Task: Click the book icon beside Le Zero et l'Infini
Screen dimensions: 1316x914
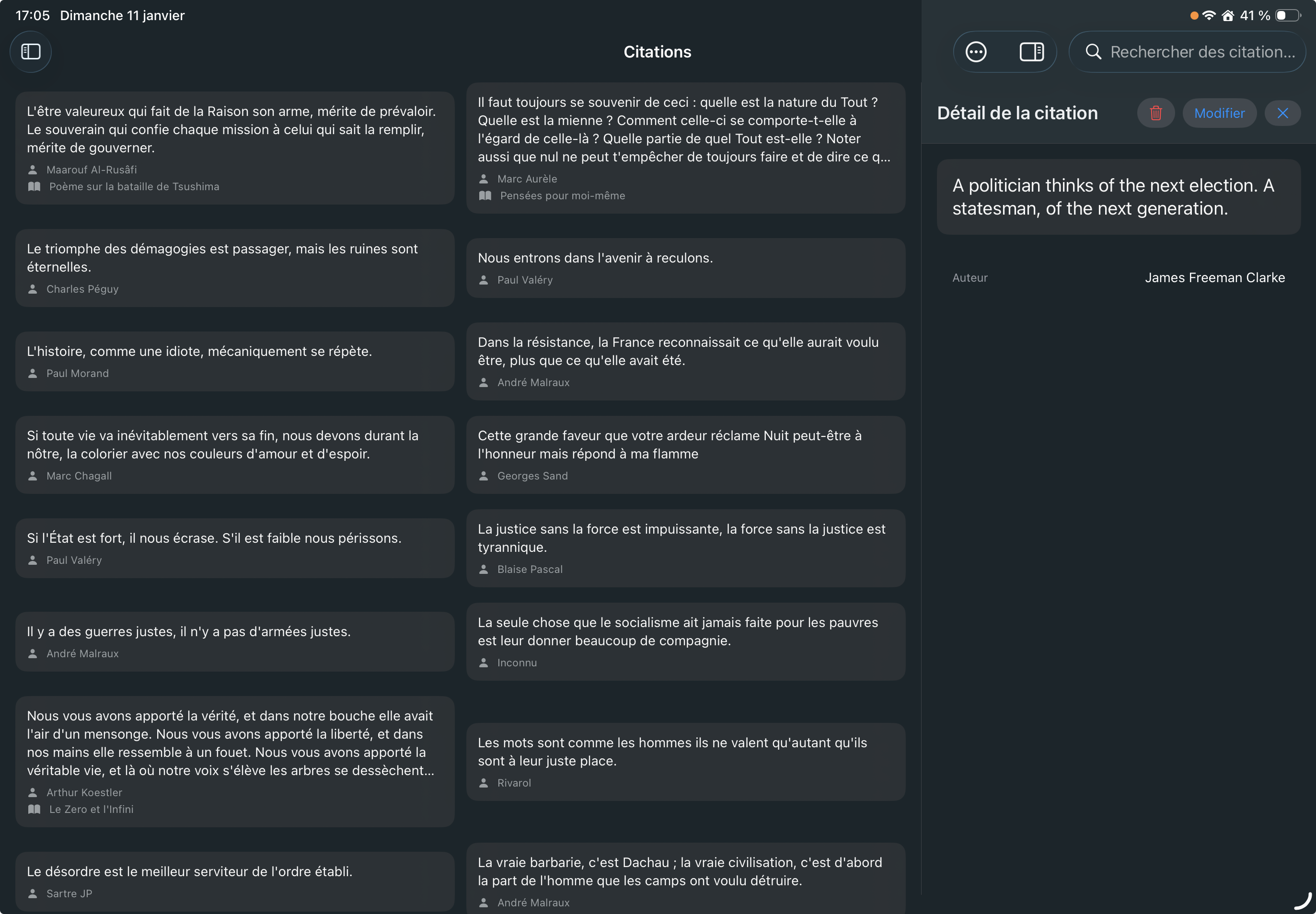Action: [35, 809]
